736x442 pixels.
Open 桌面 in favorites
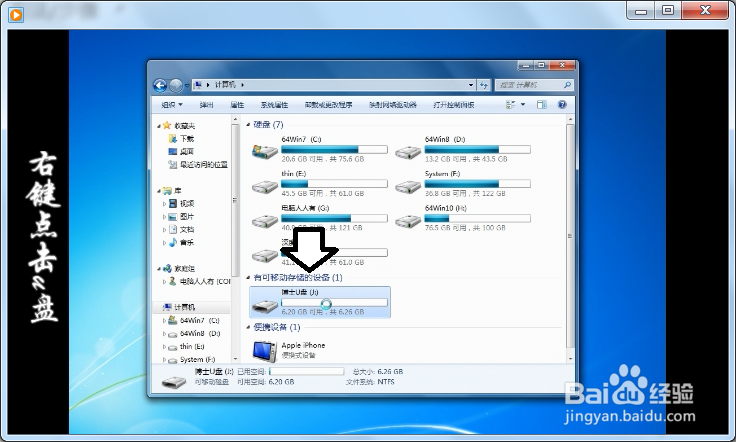point(186,151)
